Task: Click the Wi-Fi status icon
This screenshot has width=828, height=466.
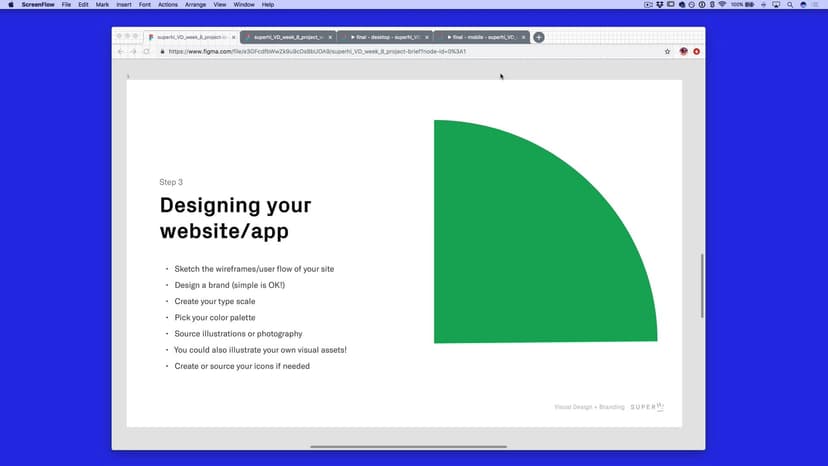Action: 721,5
